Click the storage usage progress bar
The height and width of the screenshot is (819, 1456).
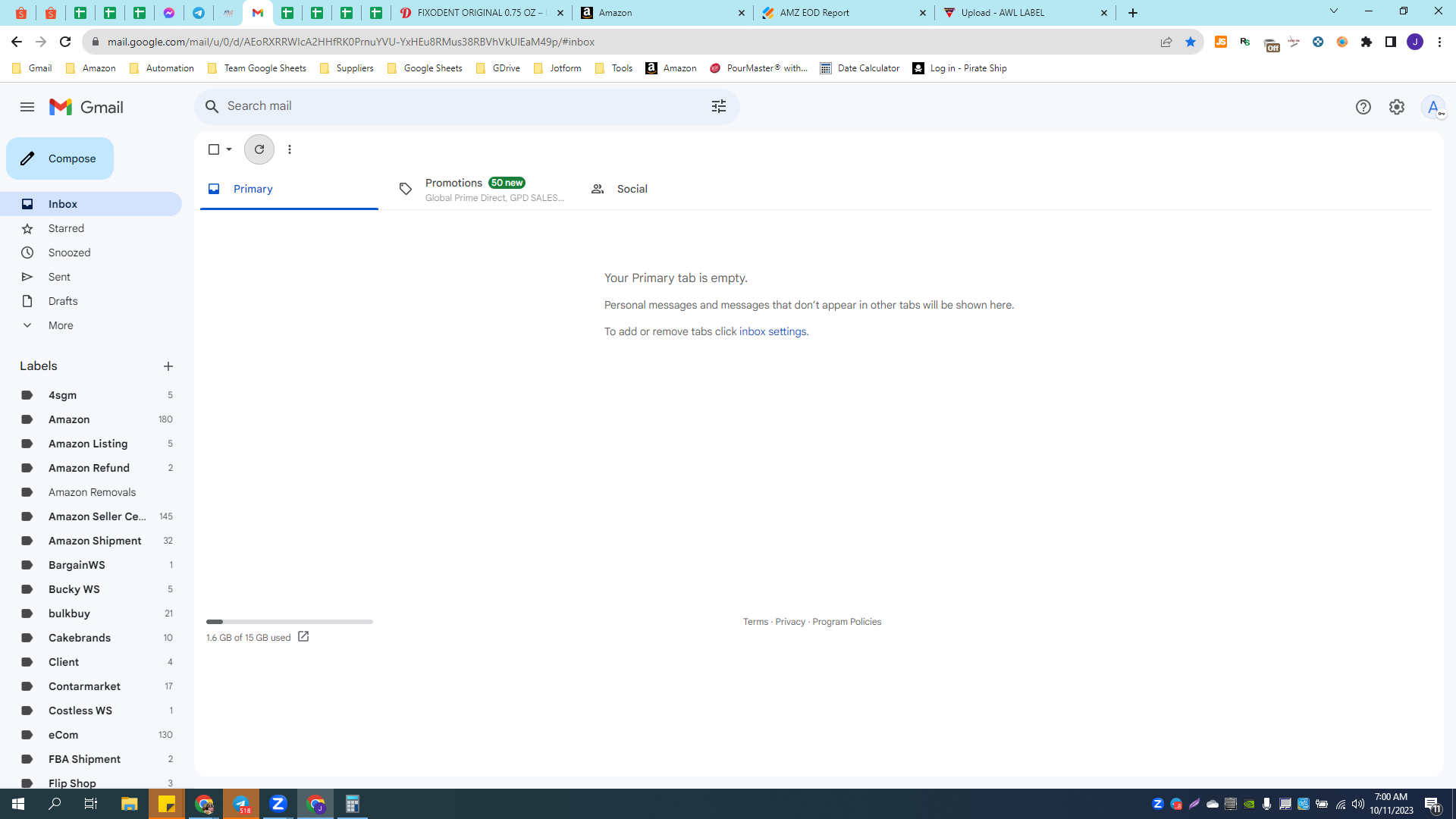click(290, 622)
